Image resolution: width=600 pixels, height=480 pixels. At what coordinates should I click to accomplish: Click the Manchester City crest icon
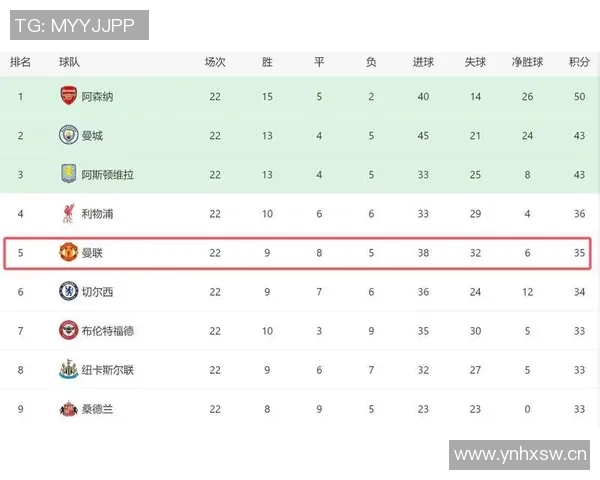click(x=68, y=136)
